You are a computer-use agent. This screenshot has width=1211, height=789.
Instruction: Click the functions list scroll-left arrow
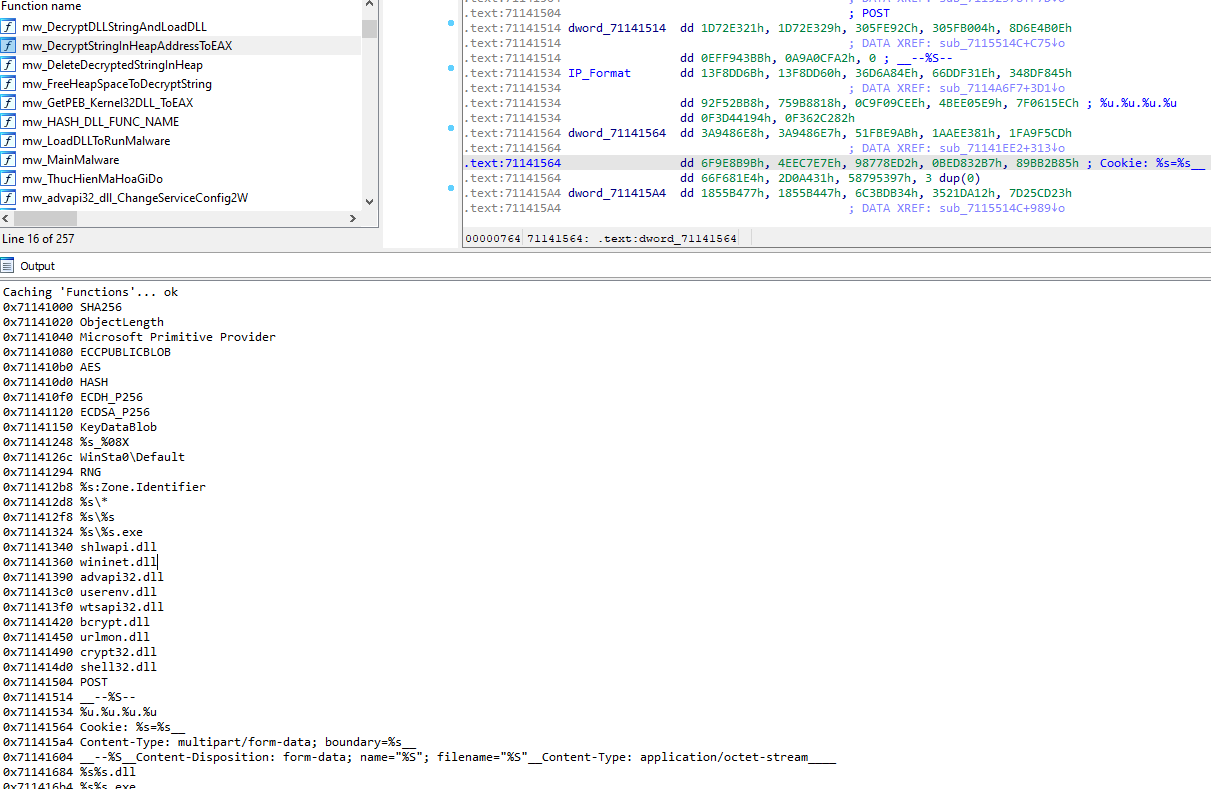point(7,218)
